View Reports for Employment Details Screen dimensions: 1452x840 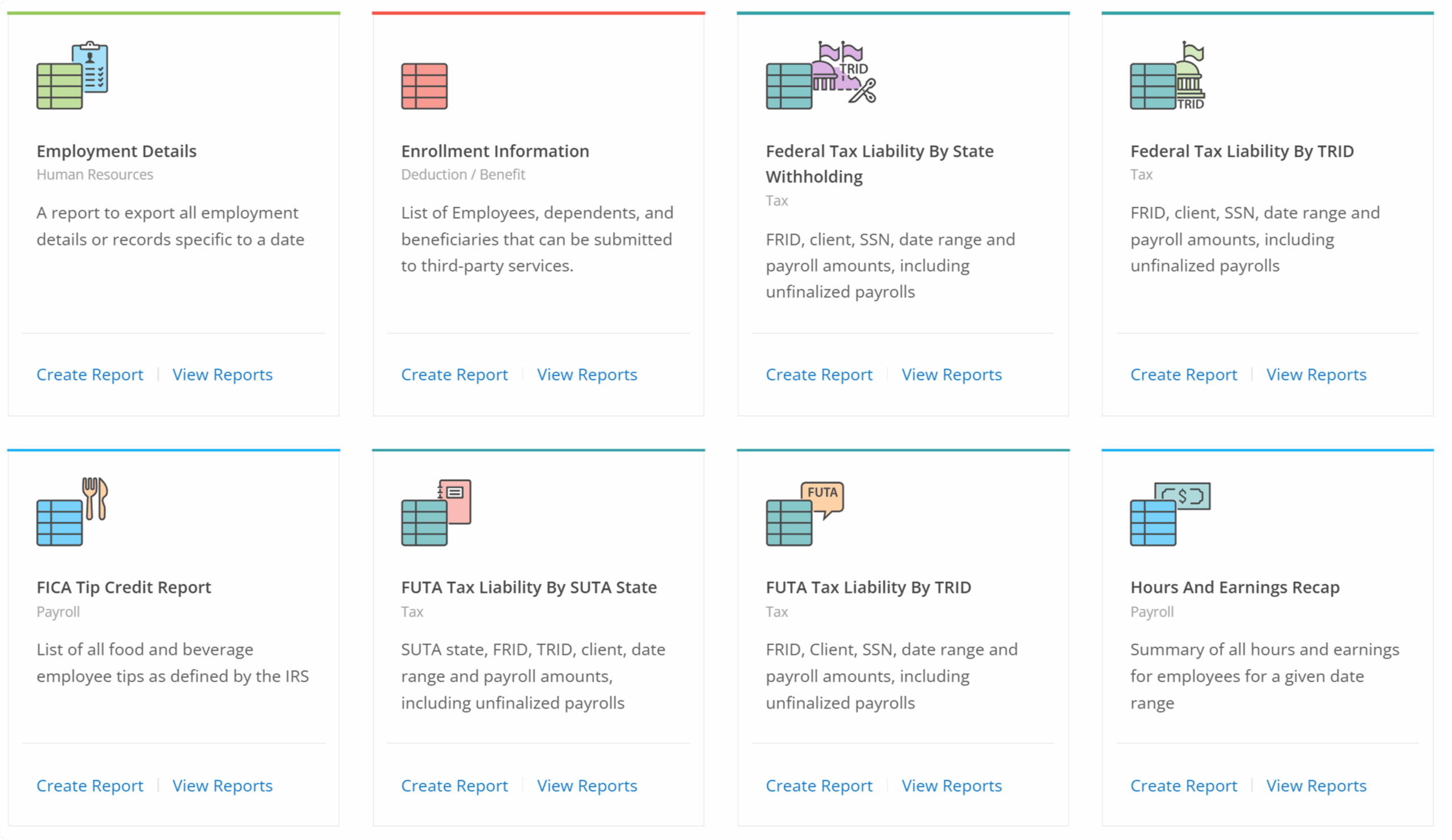pos(222,374)
